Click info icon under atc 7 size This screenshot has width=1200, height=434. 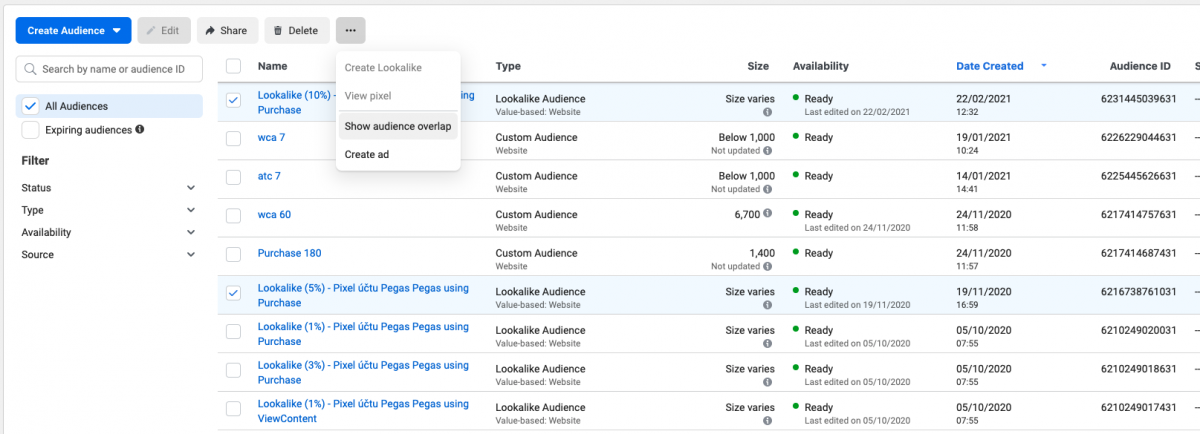767,189
